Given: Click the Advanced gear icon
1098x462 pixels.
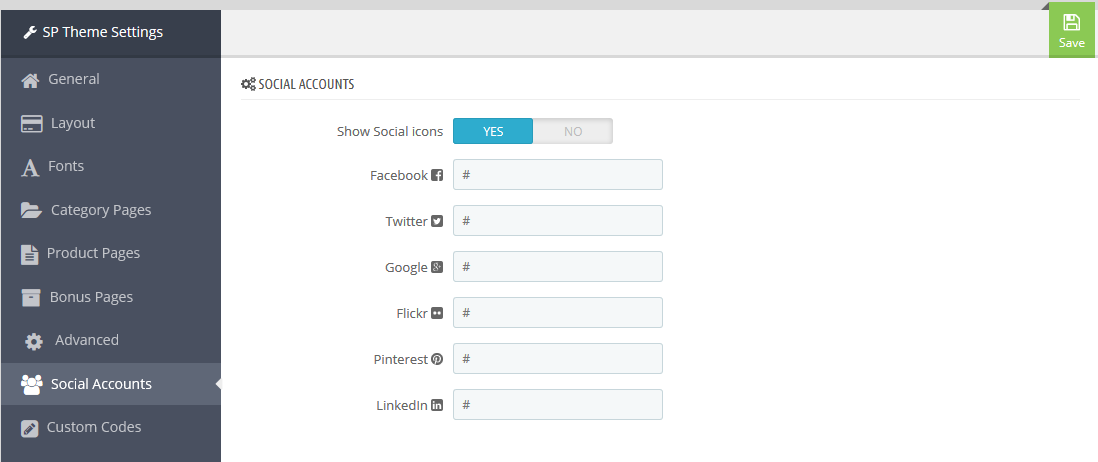Looking at the screenshot, I should coord(34,341).
